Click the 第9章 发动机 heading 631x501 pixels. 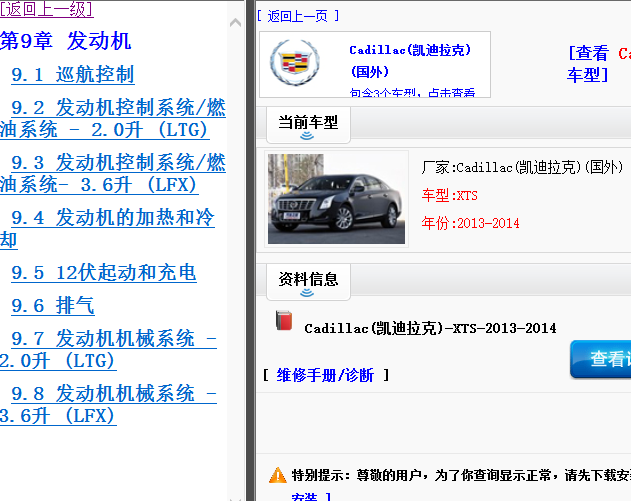click(66, 41)
